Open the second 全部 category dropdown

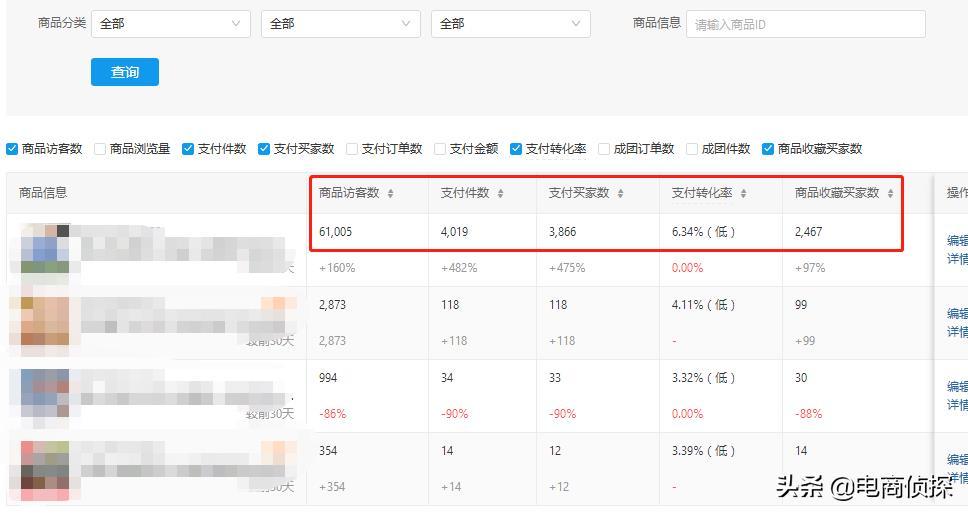tap(341, 24)
